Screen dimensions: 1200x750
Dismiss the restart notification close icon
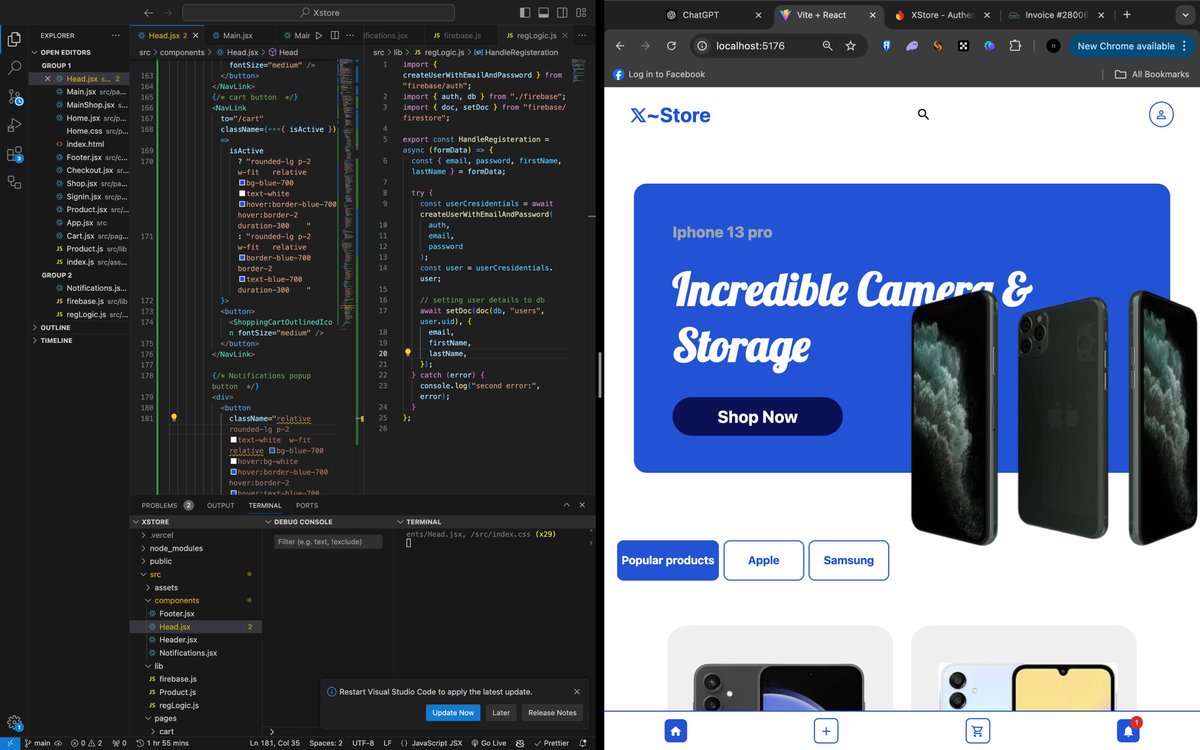coord(577,692)
